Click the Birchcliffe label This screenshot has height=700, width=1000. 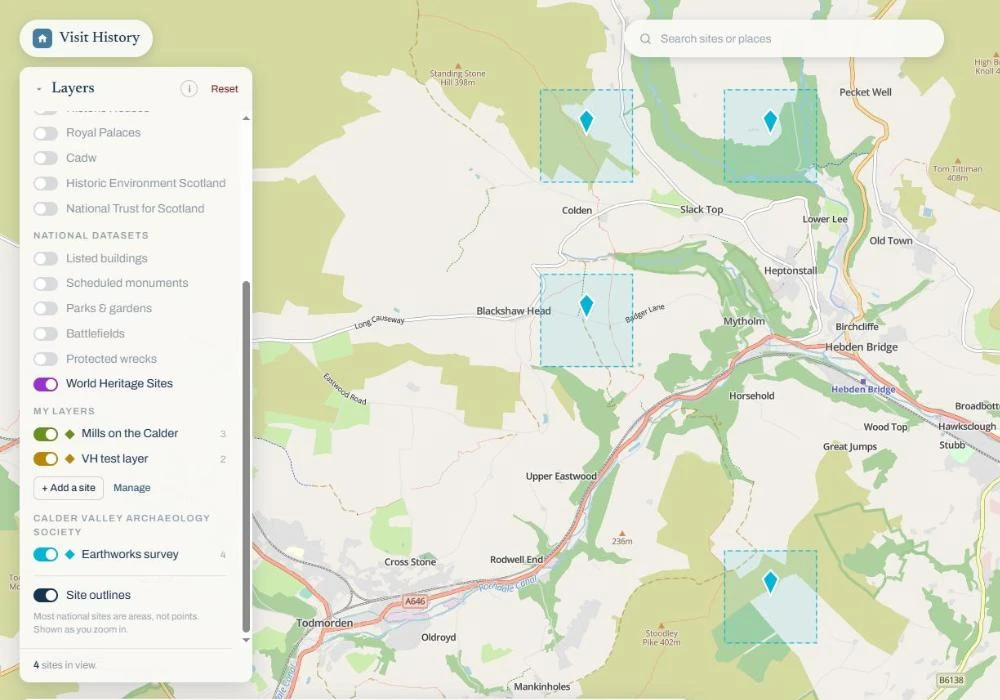[857, 327]
